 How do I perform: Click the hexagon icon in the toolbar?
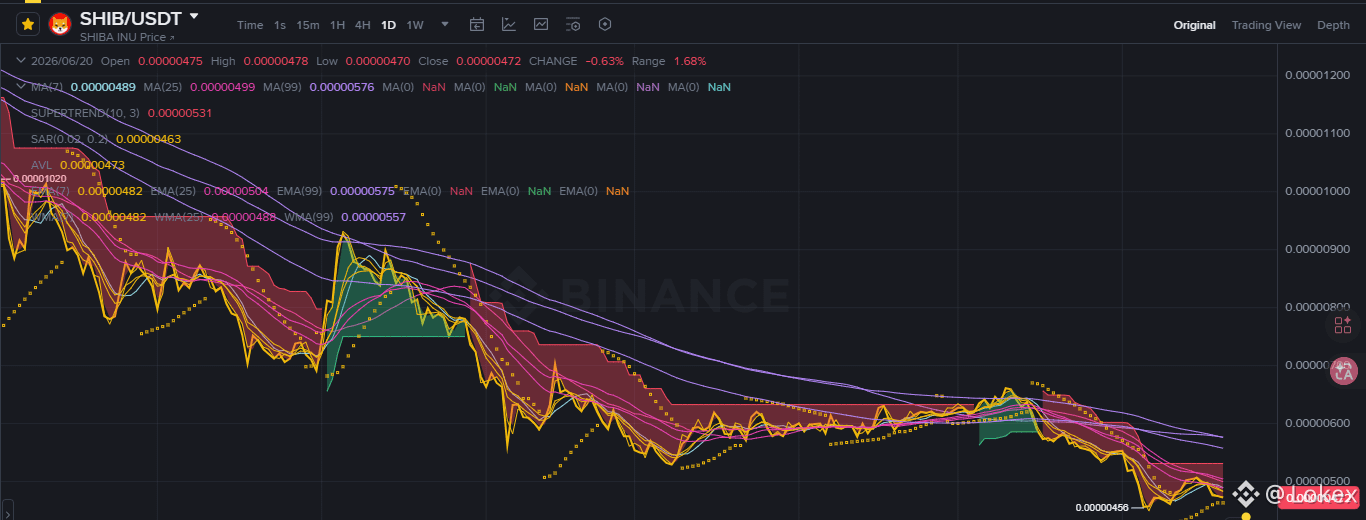[605, 25]
